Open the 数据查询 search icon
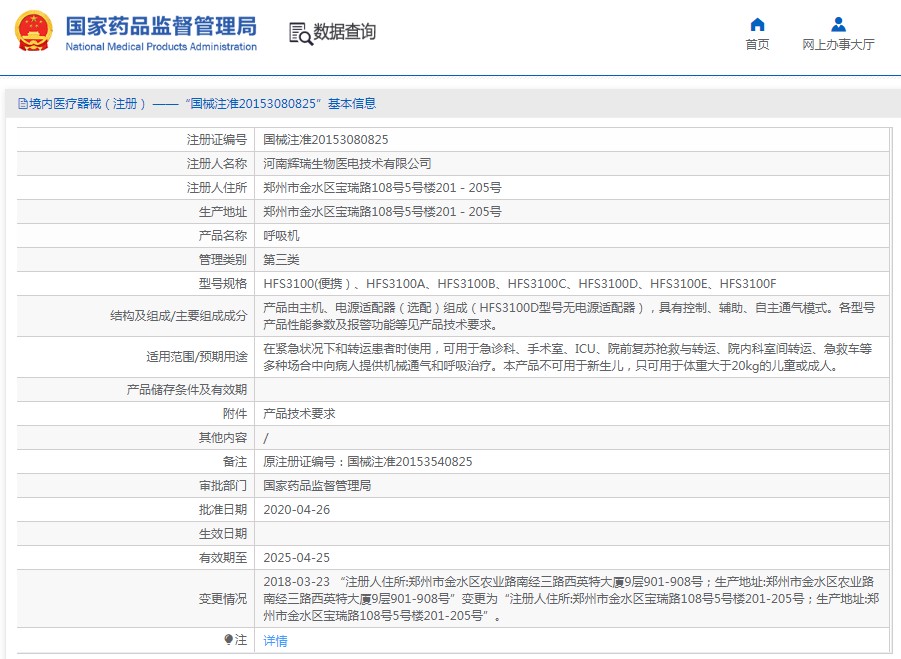 301,33
